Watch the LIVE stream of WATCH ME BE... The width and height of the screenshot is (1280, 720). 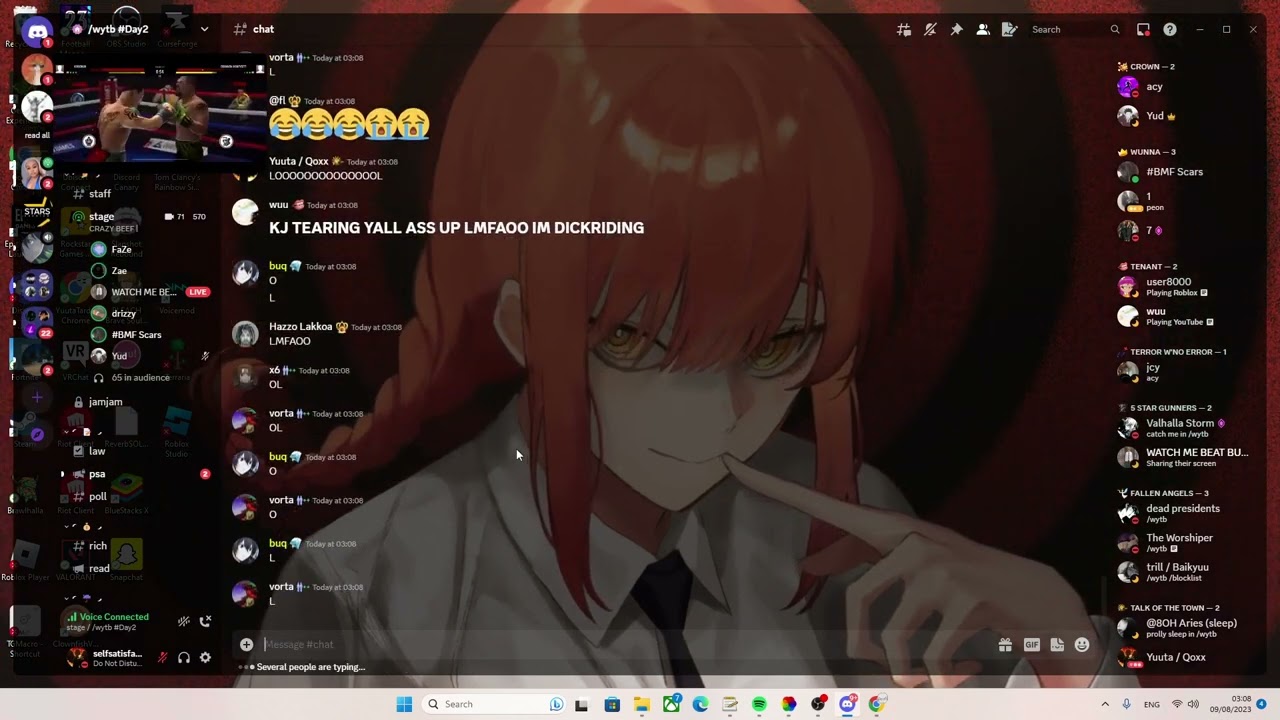tap(150, 292)
